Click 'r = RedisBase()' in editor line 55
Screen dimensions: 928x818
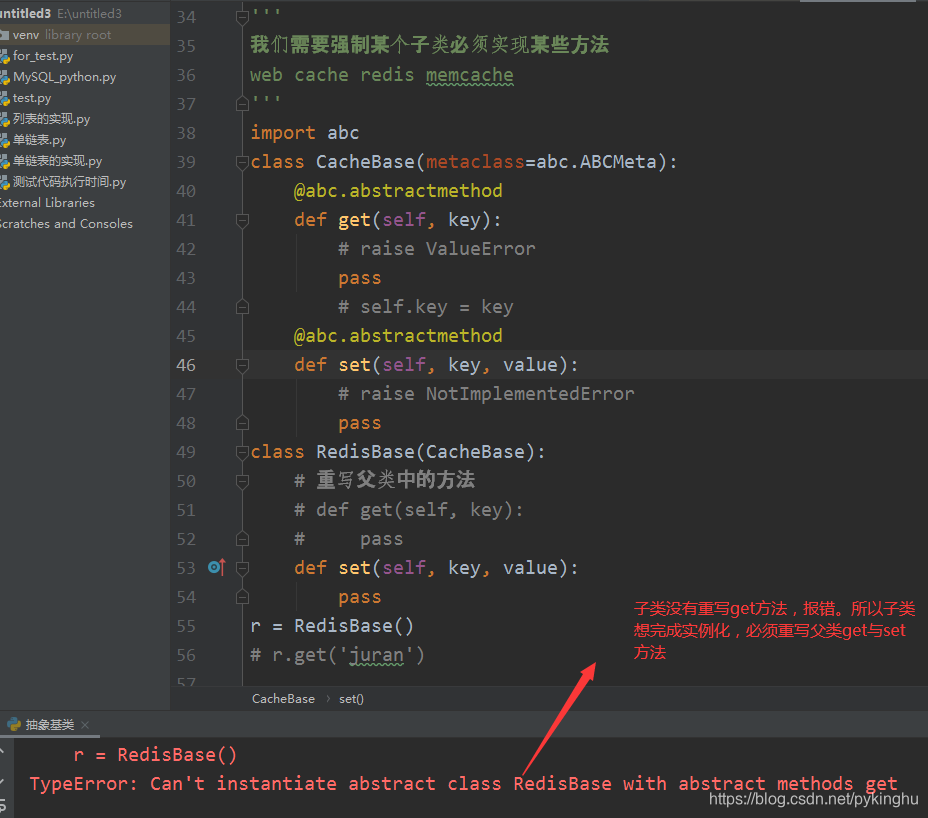coord(332,626)
